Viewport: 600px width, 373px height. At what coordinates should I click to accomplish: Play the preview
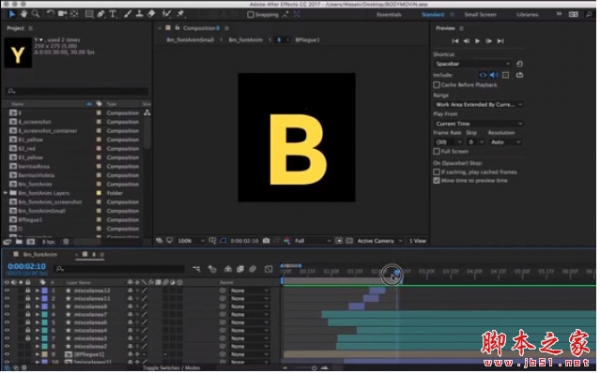478,41
